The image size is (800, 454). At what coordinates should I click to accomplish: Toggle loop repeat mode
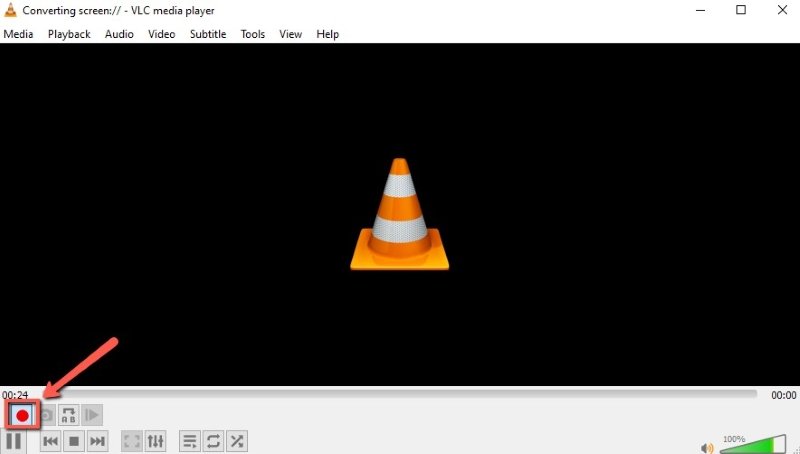pos(213,441)
